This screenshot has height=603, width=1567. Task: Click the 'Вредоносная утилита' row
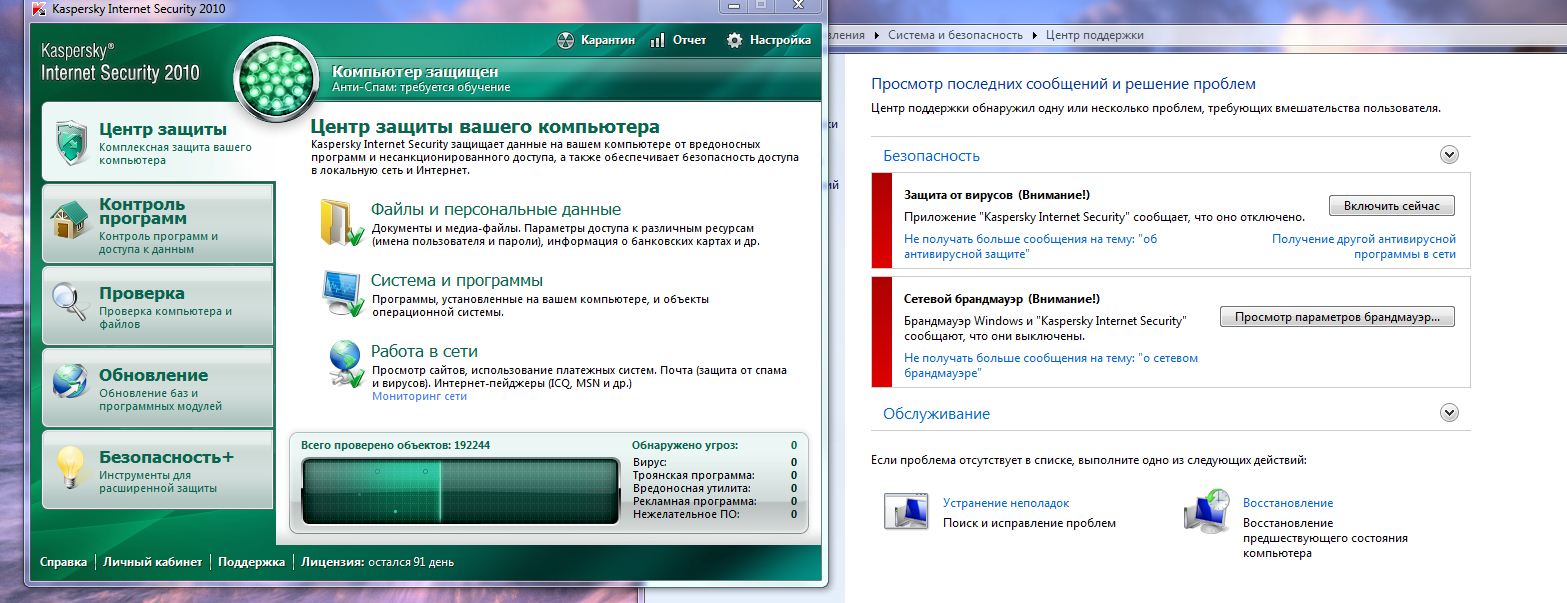[715, 488]
